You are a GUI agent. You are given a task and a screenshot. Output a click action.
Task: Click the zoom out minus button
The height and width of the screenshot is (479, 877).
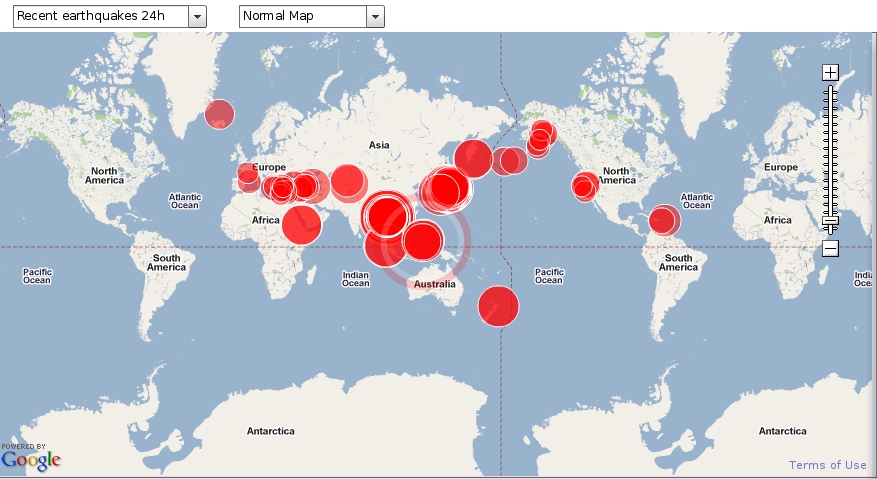click(x=829, y=249)
